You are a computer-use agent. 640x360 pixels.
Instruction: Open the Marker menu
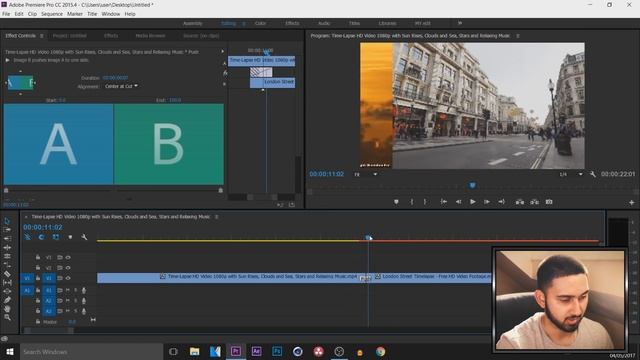tap(75, 14)
